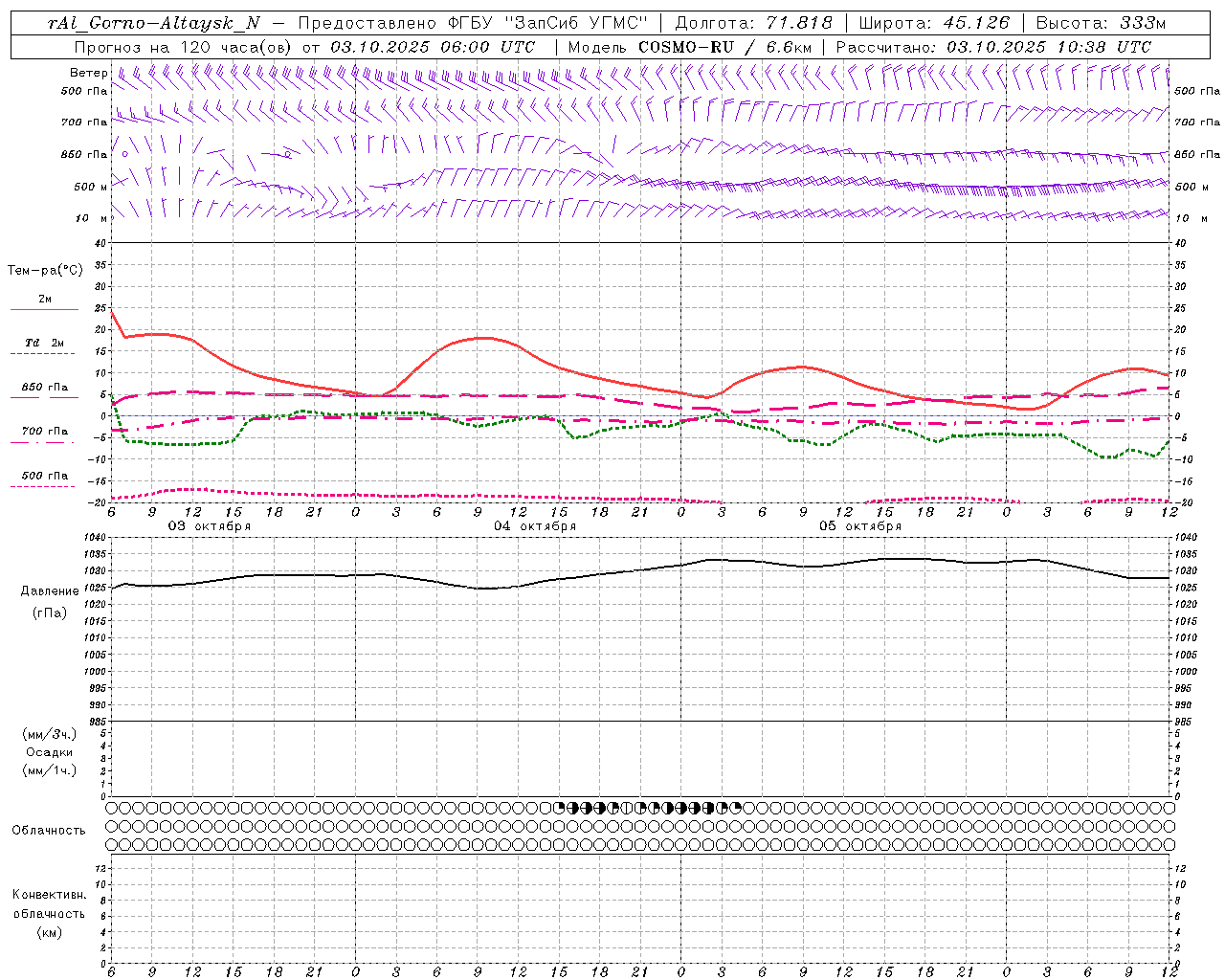Click the Осадки precipitation label
1225x980 pixels.
click(x=50, y=752)
